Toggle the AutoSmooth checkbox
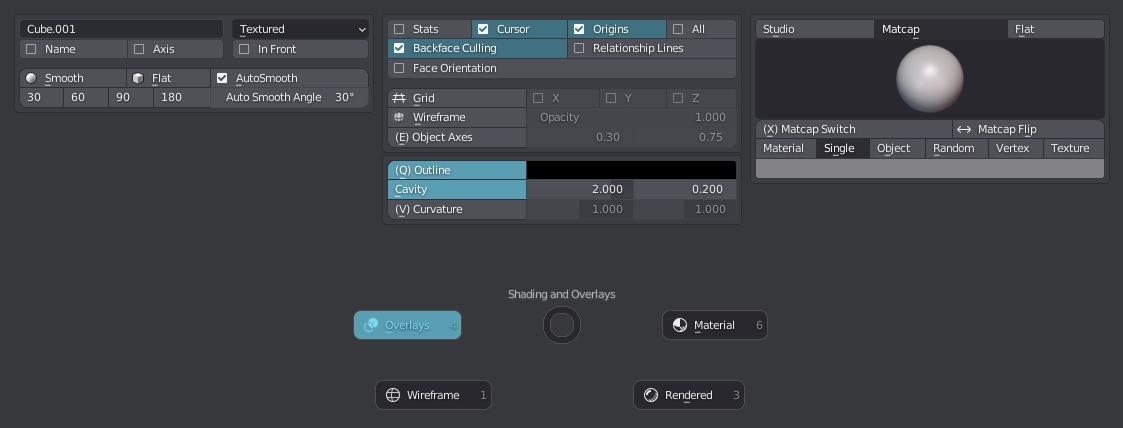The width and height of the screenshot is (1123, 428). click(x=222, y=78)
